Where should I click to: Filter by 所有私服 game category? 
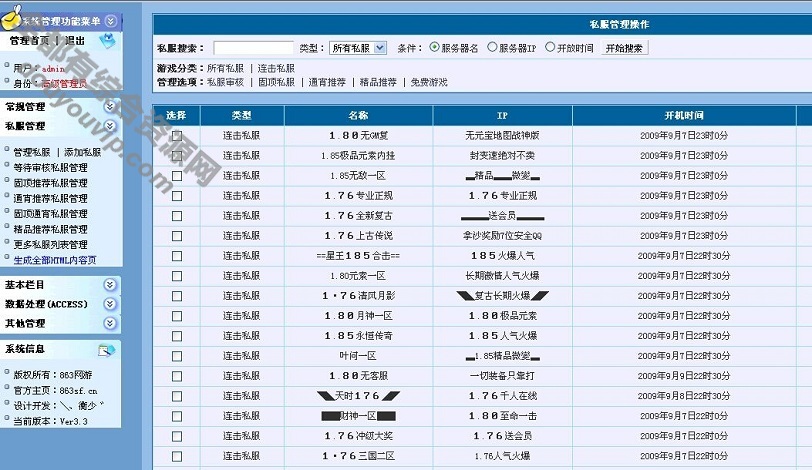[x=225, y=68]
